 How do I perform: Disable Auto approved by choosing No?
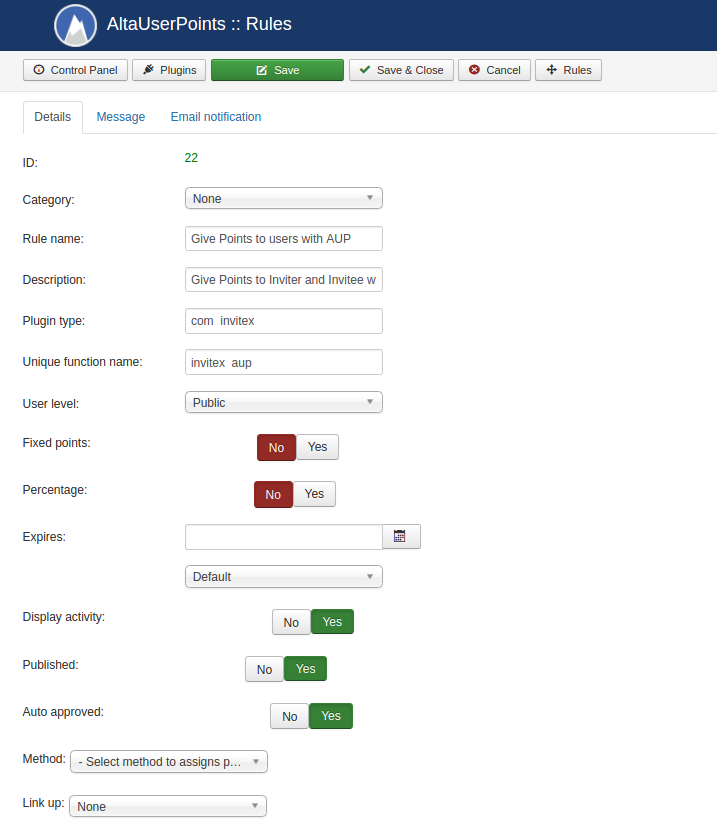[289, 716]
